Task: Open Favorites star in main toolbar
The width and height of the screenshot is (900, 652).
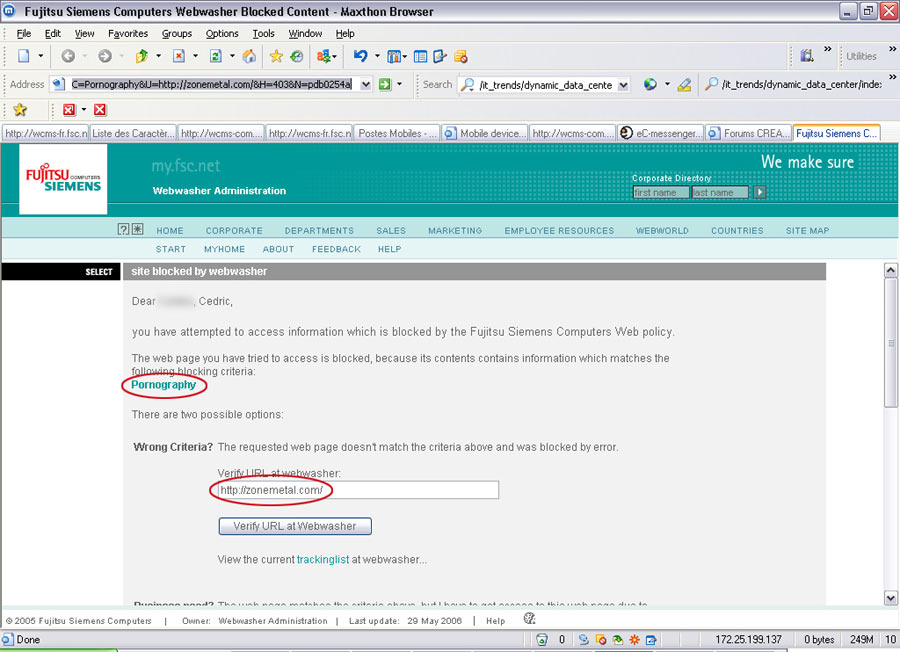Action: [276, 56]
